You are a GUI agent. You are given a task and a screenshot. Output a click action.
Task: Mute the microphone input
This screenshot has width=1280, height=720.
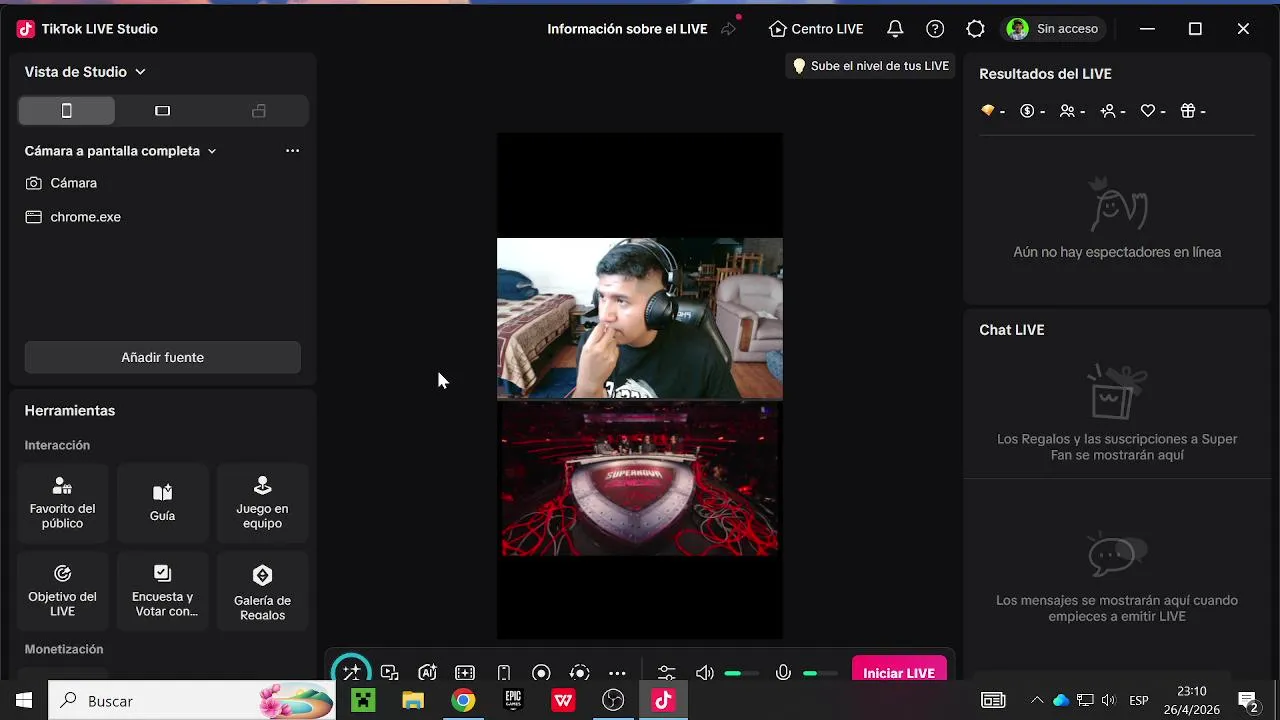point(783,673)
